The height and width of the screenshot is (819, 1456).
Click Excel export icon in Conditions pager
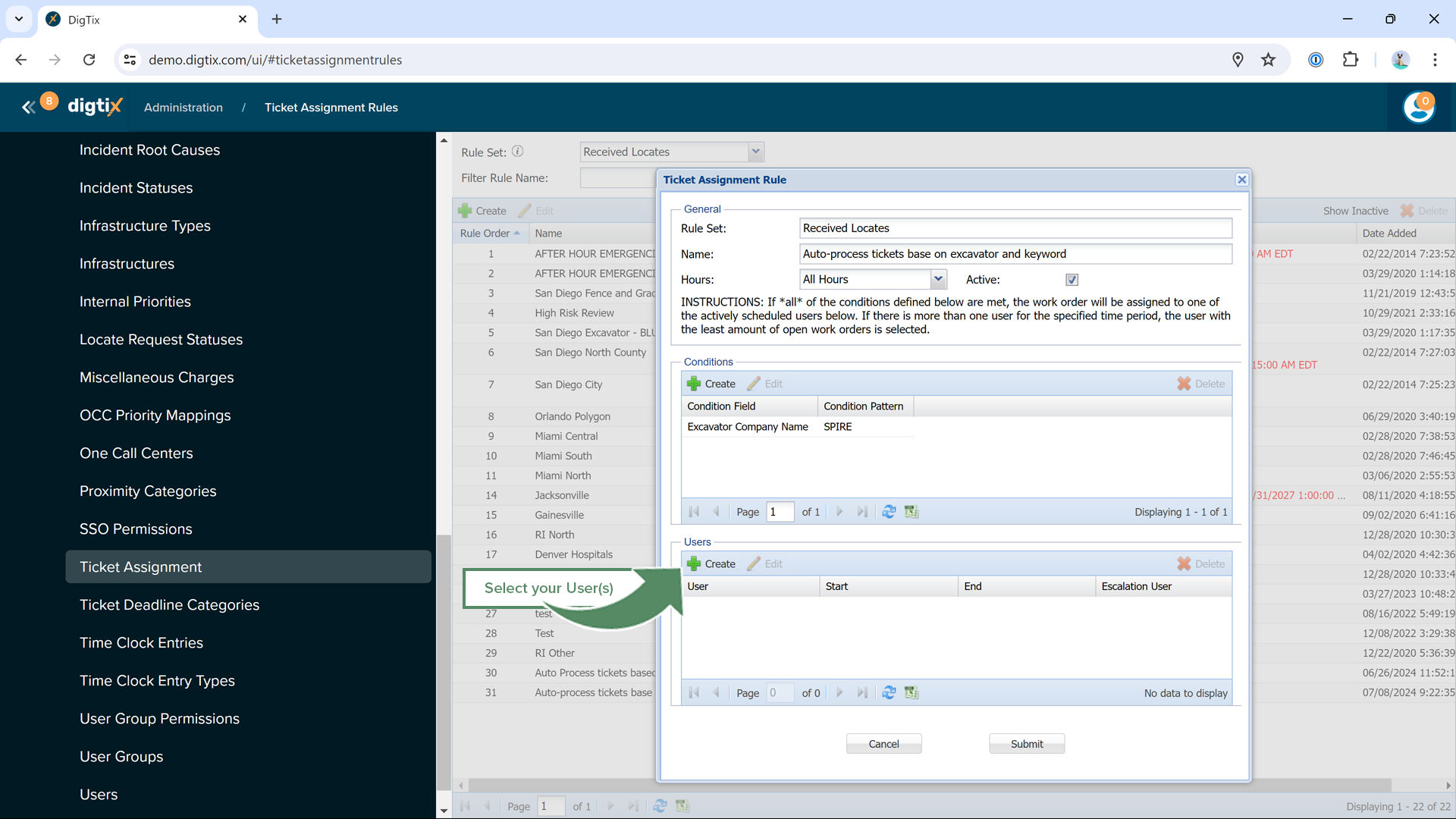click(x=912, y=512)
